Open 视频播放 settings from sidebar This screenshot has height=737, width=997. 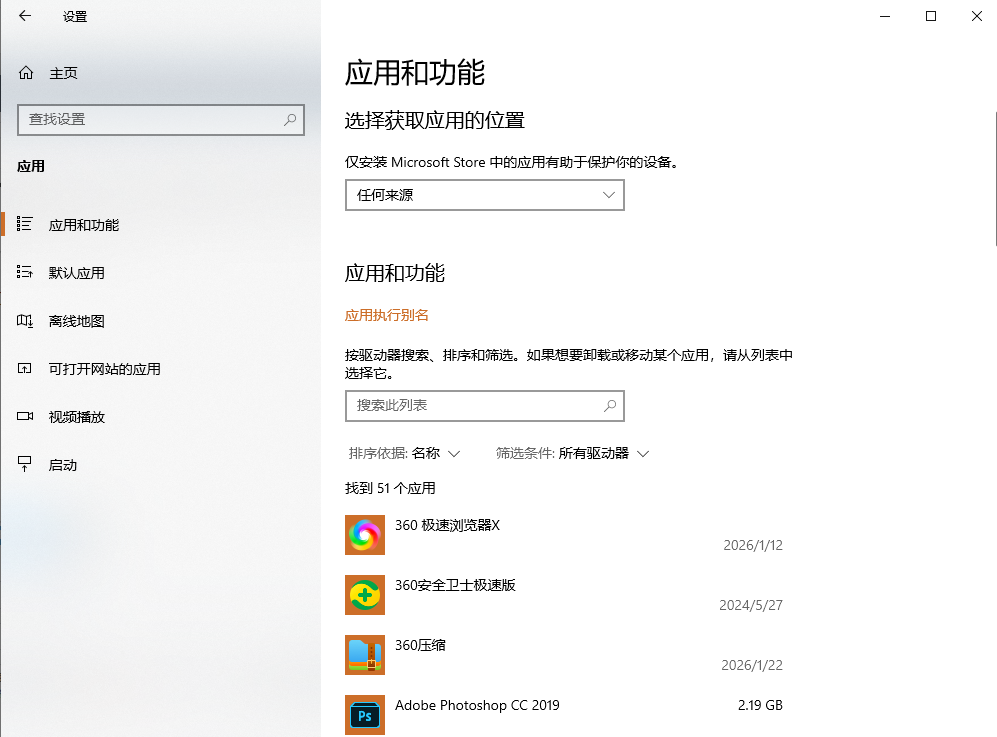(80, 416)
